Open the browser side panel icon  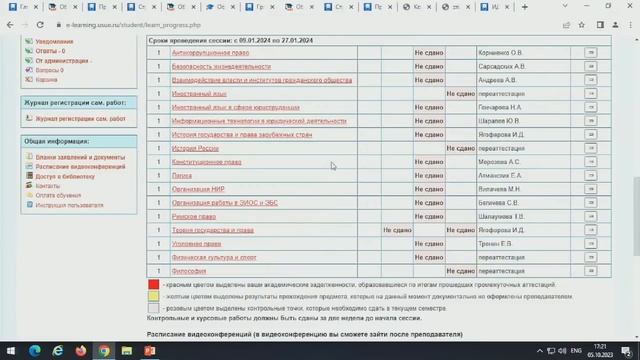tap(600, 25)
